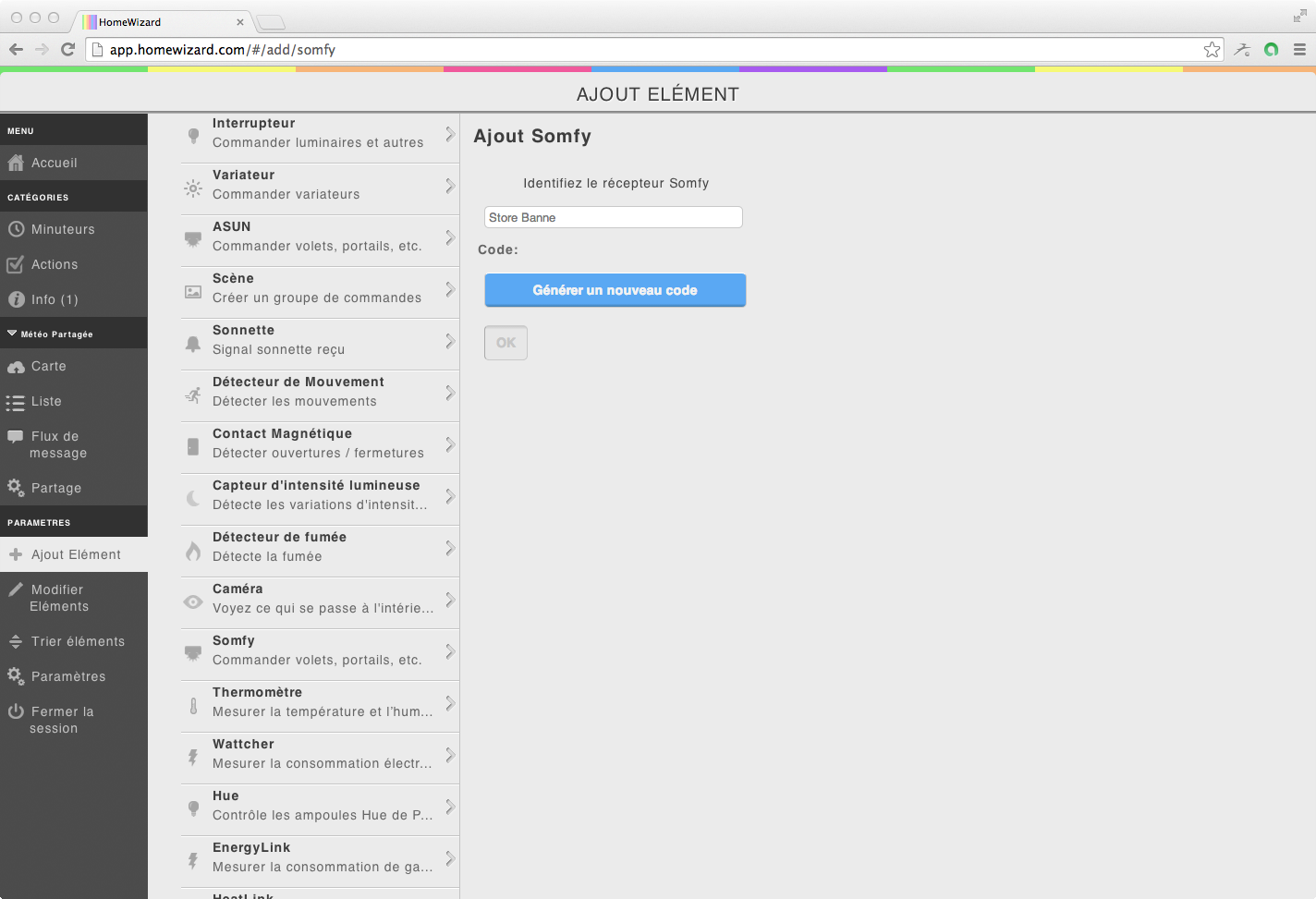Select the Wattcher entry title

click(243, 744)
